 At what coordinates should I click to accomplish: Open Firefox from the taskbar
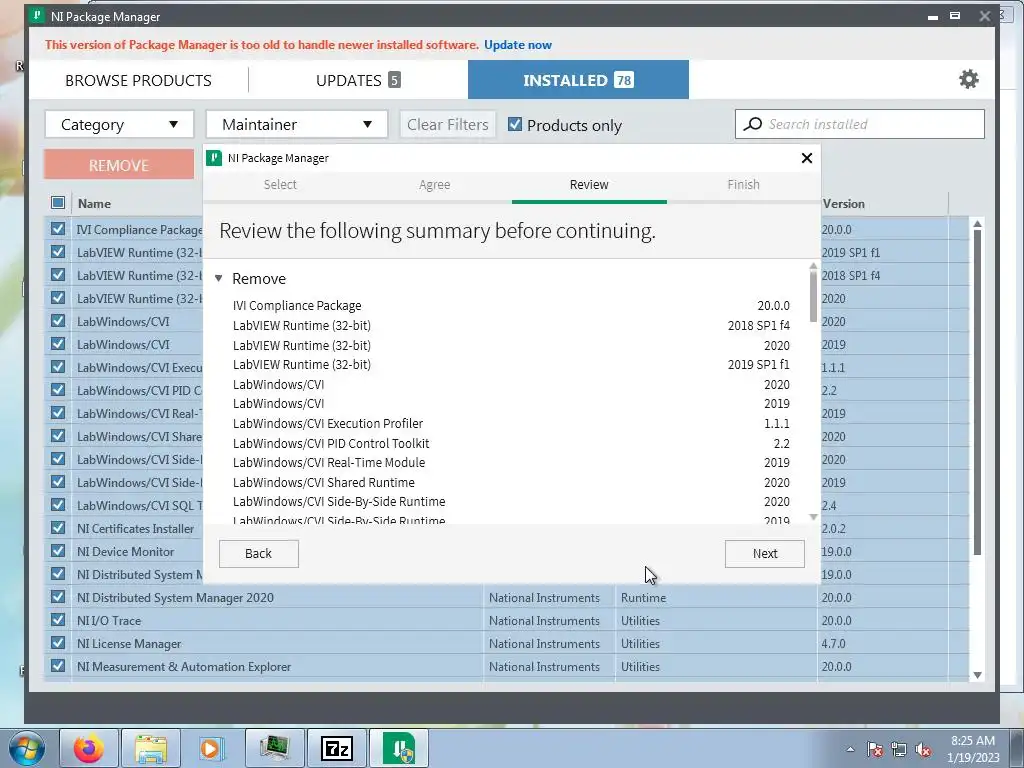click(89, 748)
